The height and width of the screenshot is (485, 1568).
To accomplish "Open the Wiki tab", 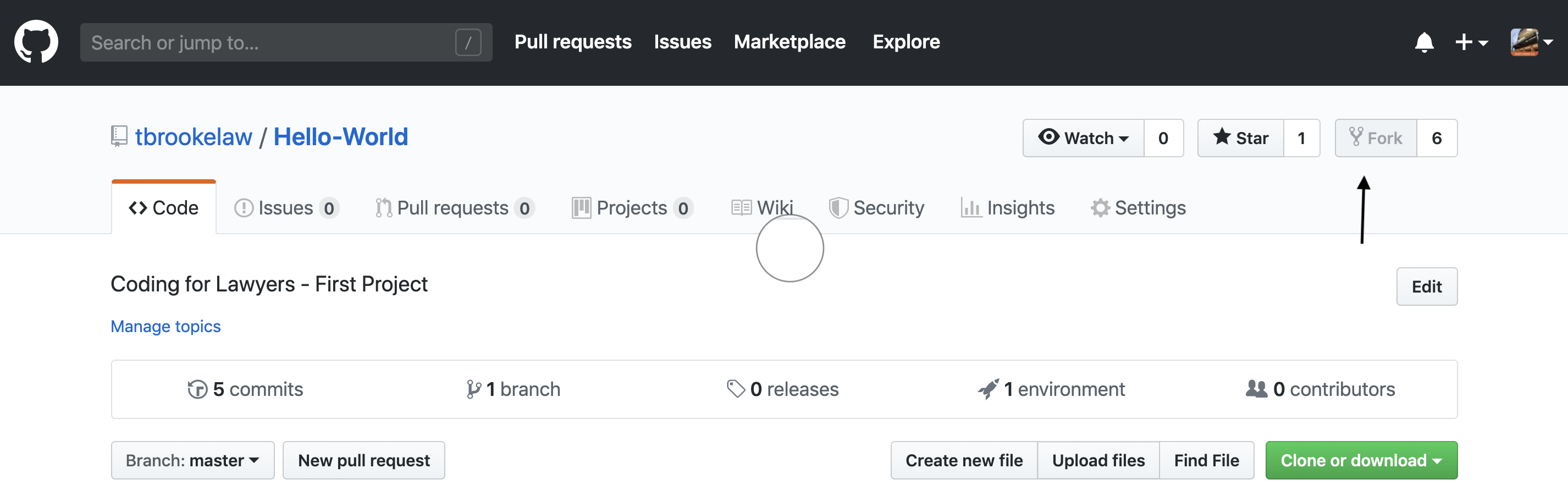I will [x=762, y=208].
